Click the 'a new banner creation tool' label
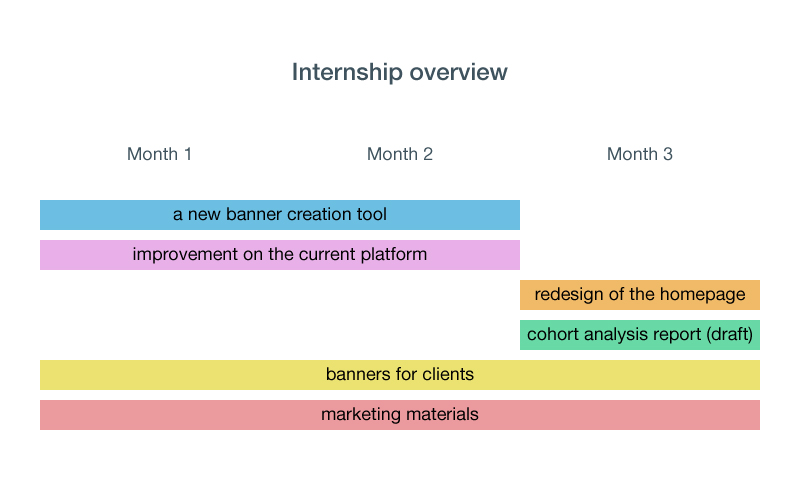 pyautogui.click(x=280, y=214)
